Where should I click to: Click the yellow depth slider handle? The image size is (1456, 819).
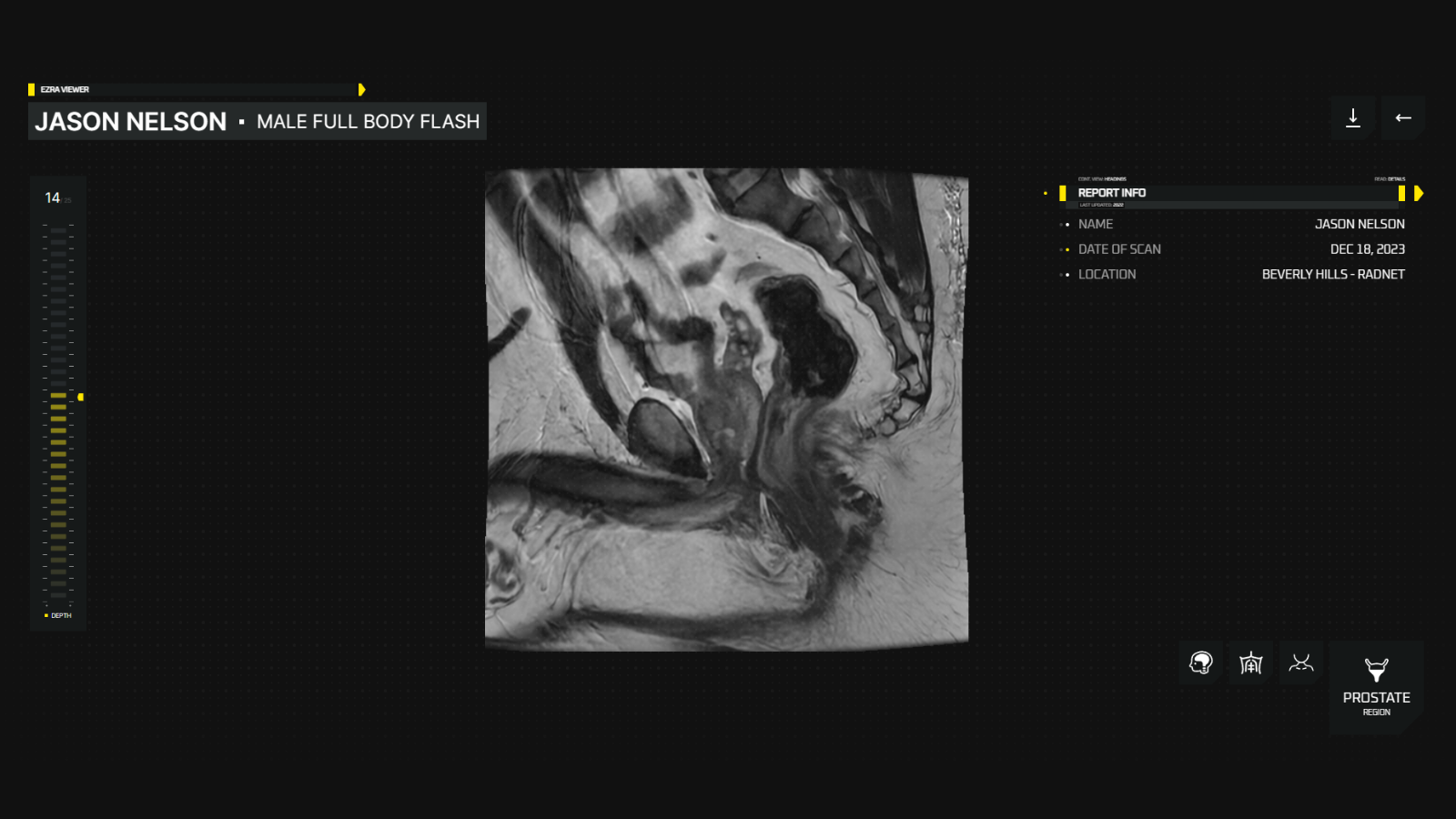click(81, 397)
